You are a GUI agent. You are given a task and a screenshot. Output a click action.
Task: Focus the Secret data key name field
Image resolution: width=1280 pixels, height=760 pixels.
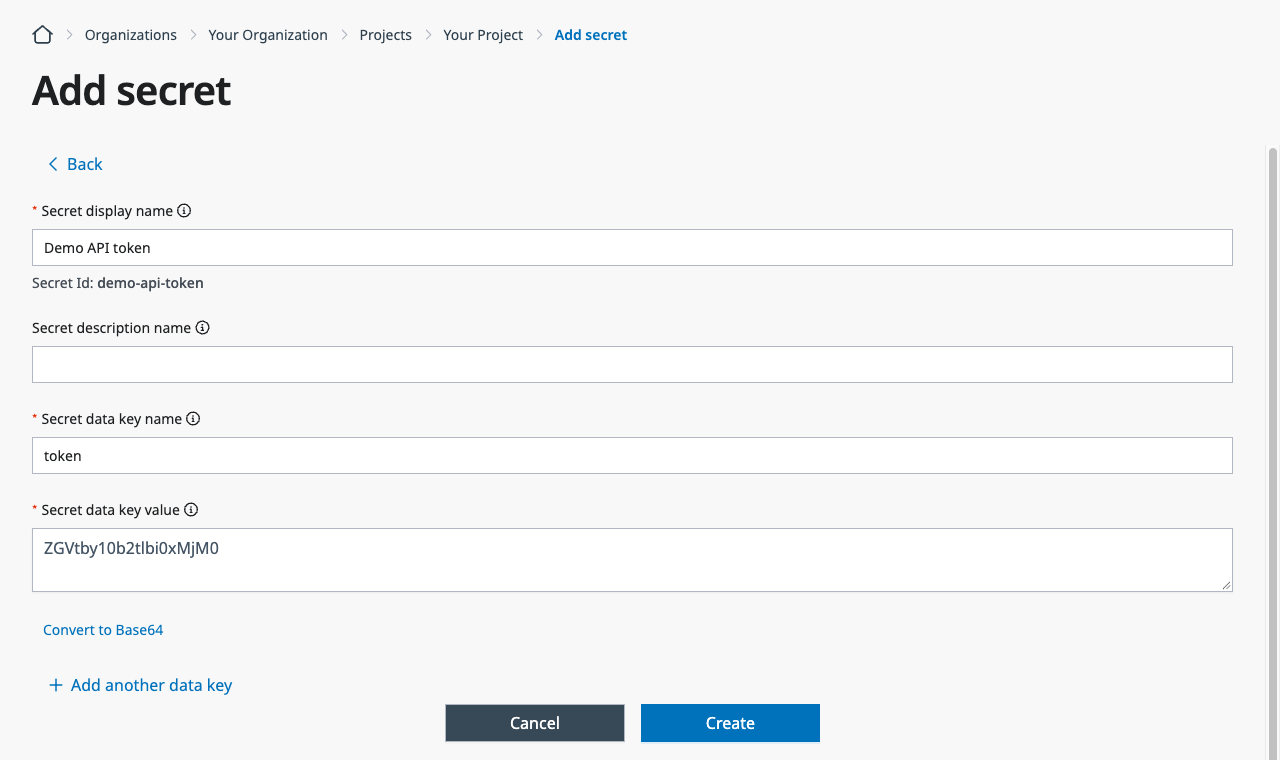pyautogui.click(x=632, y=455)
